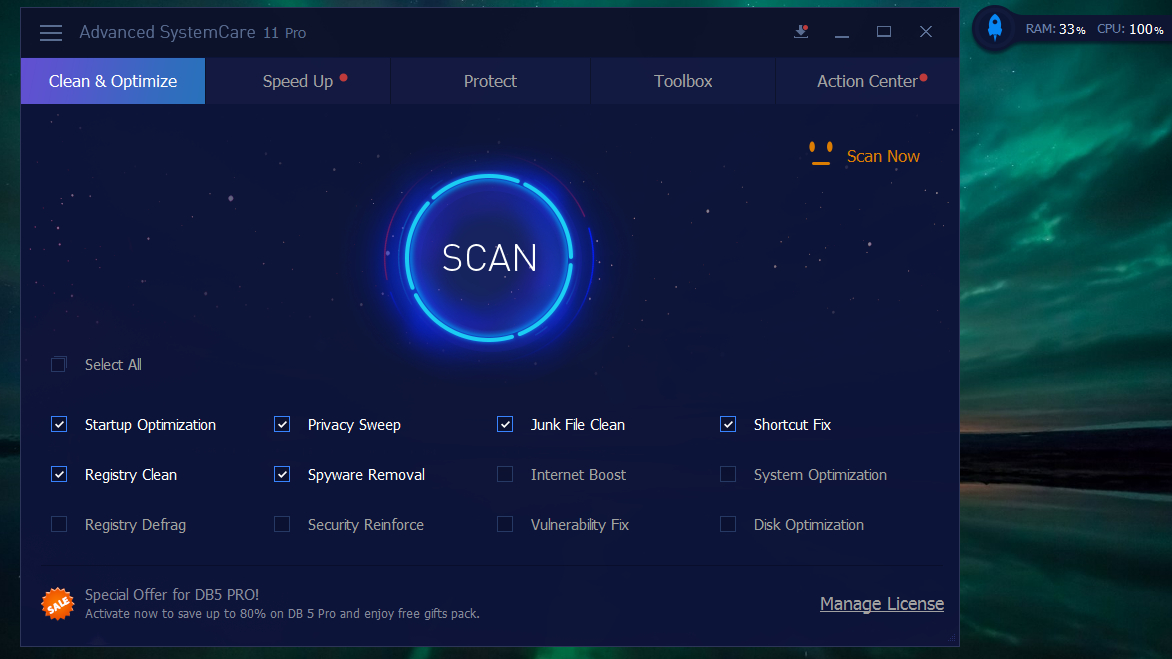Enable Internet Boost
Screen dimensions: 1172x659
504,474
